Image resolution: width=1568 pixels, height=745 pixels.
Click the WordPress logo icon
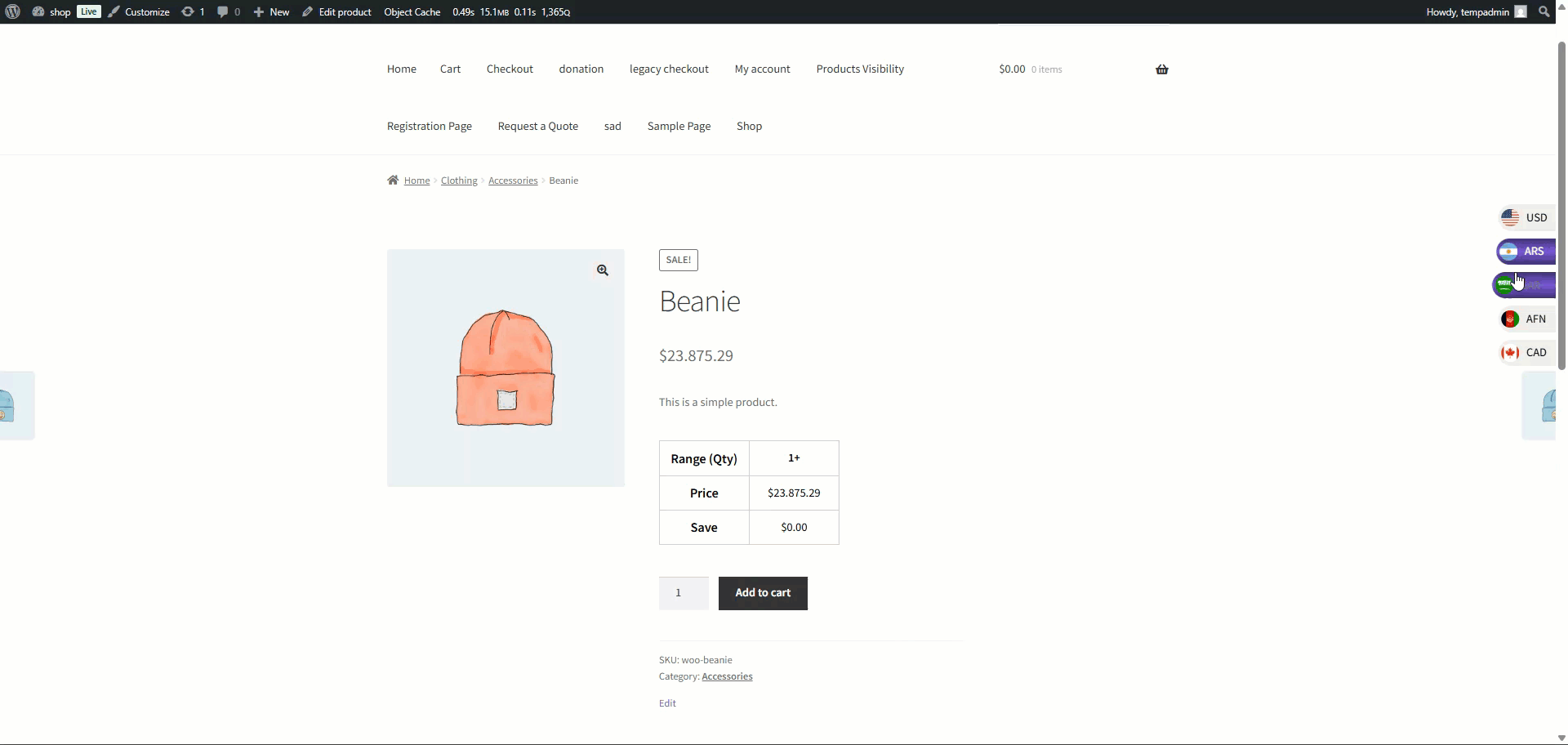pyautogui.click(x=12, y=11)
